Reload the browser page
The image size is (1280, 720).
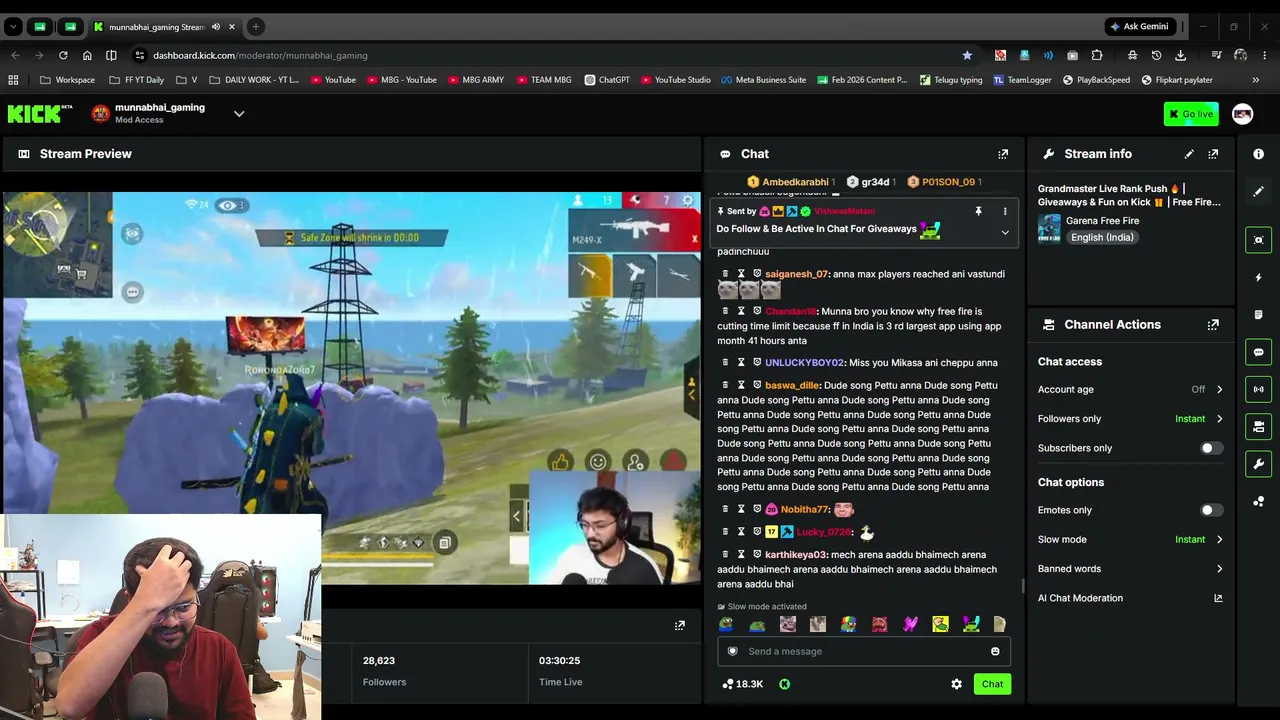[63, 55]
